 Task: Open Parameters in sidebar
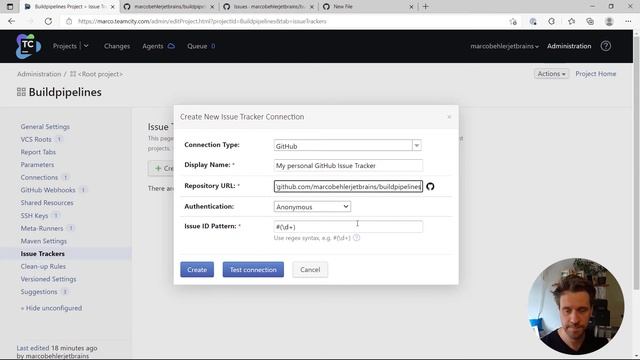37,165
